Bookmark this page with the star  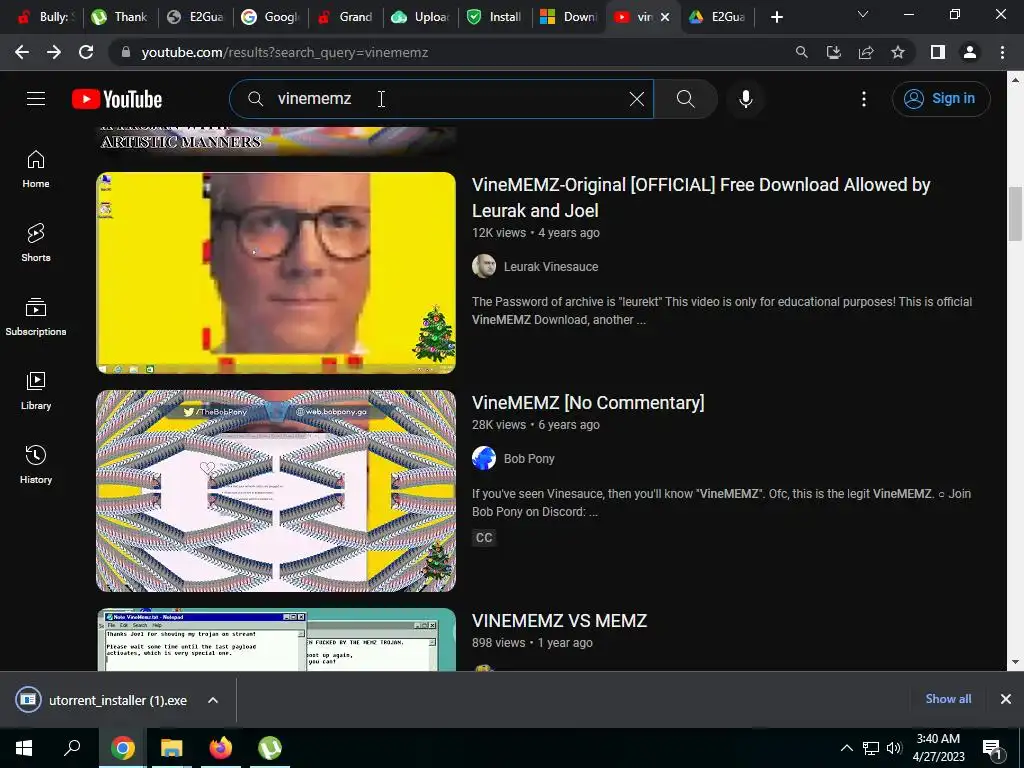[x=898, y=52]
